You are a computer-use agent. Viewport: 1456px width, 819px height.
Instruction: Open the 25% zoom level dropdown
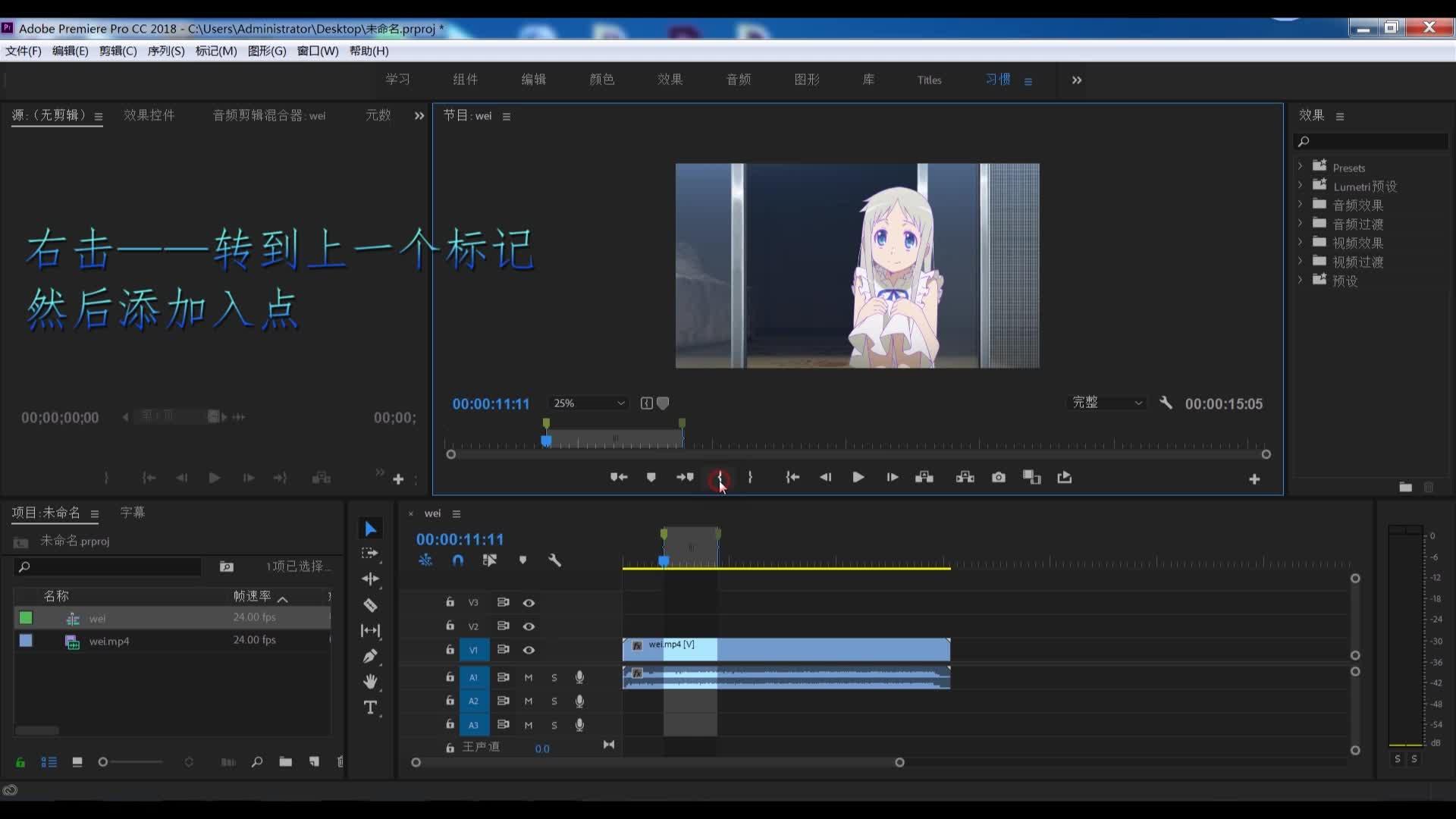pyautogui.click(x=589, y=403)
